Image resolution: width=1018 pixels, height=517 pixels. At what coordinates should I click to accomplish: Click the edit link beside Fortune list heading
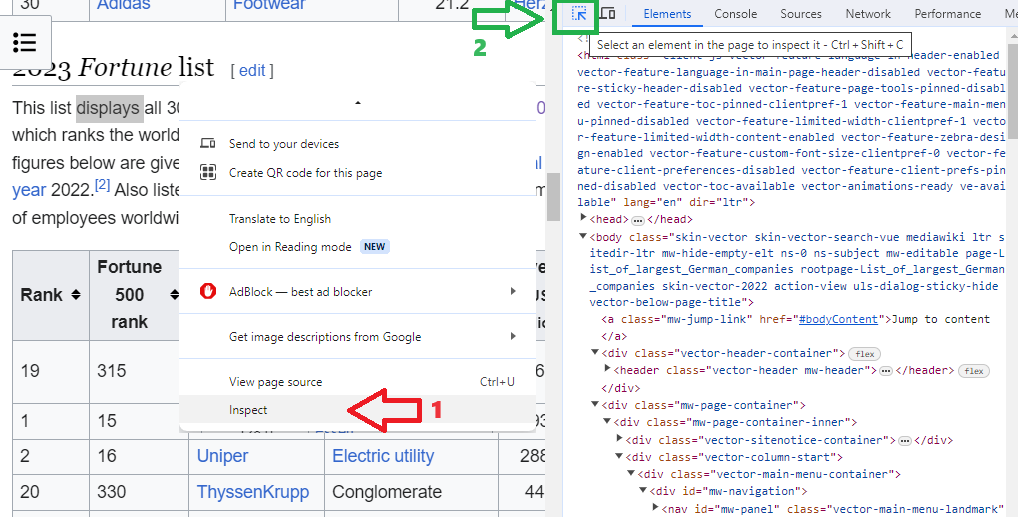pos(252,70)
